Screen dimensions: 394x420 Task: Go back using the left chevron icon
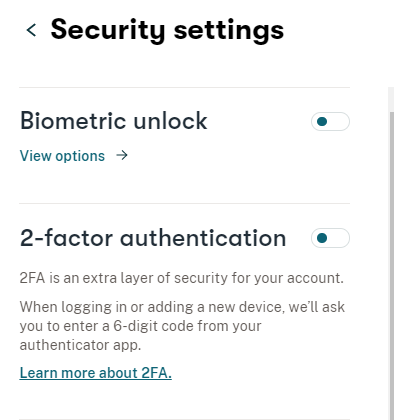[31, 30]
